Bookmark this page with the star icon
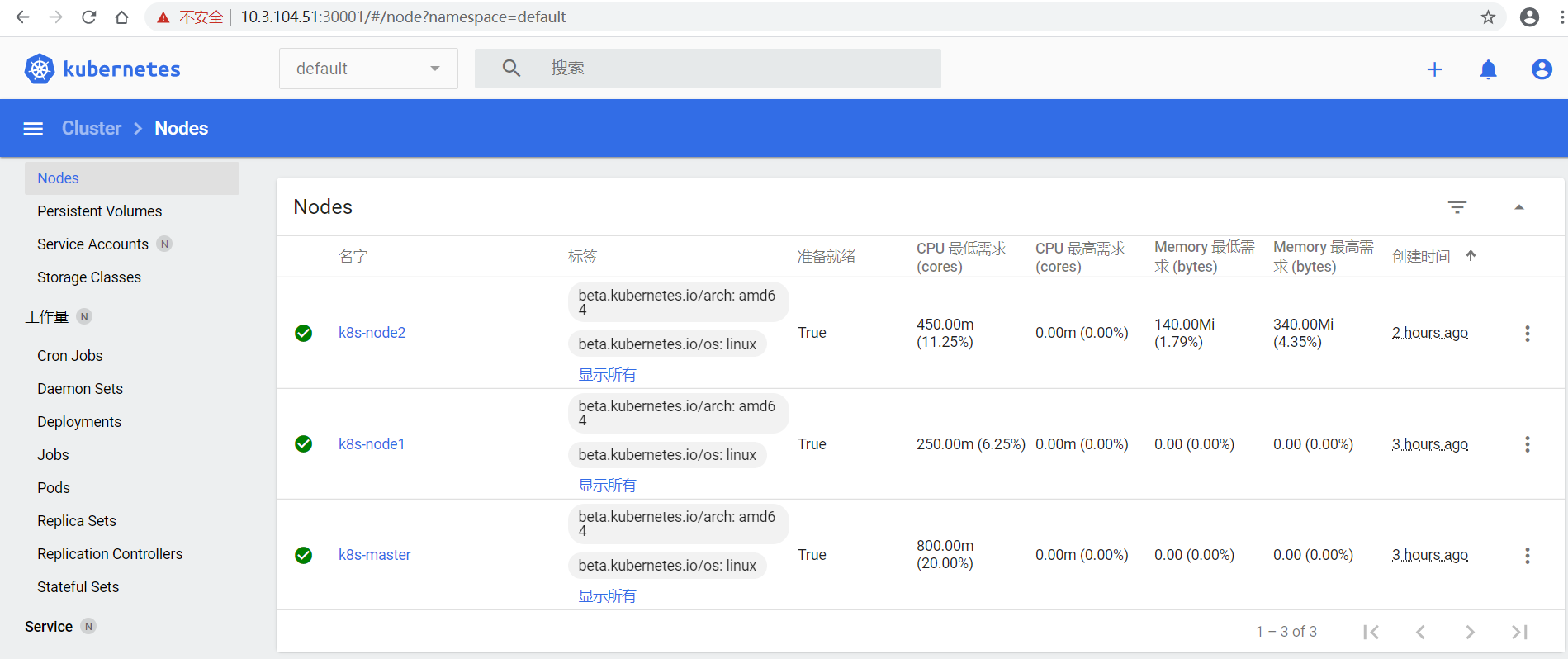Image resolution: width=1568 pixels, height=659 pixels. click(1488, 17)
